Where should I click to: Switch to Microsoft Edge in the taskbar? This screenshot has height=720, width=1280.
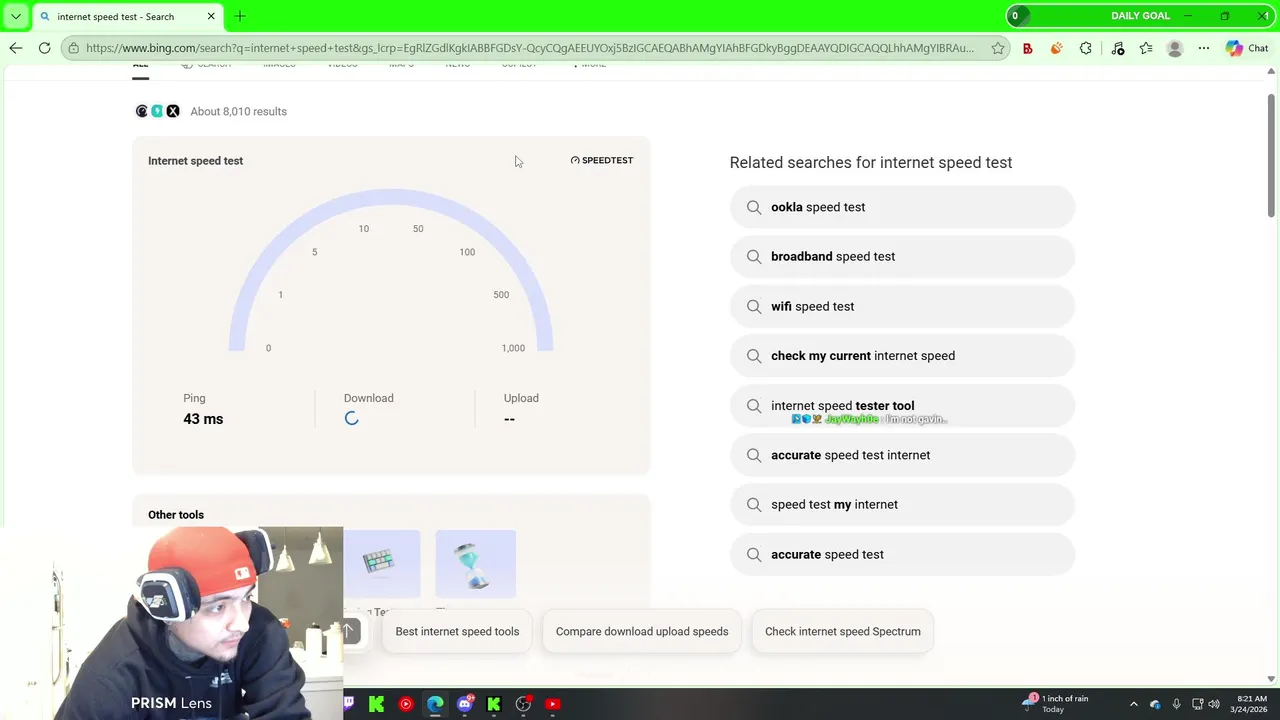[x=435, y=704]
